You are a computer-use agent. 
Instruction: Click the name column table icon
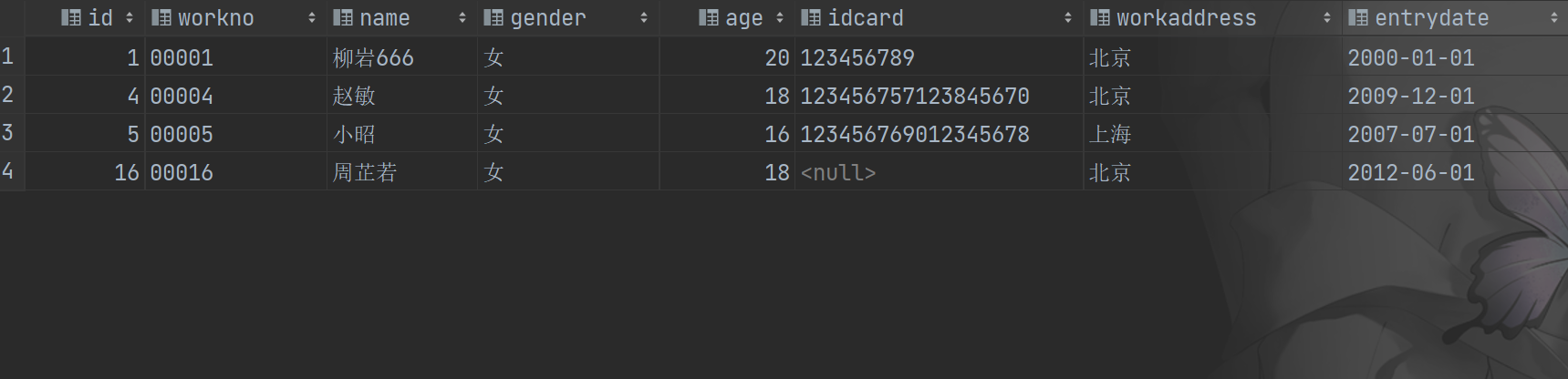[x=343, y=17]
